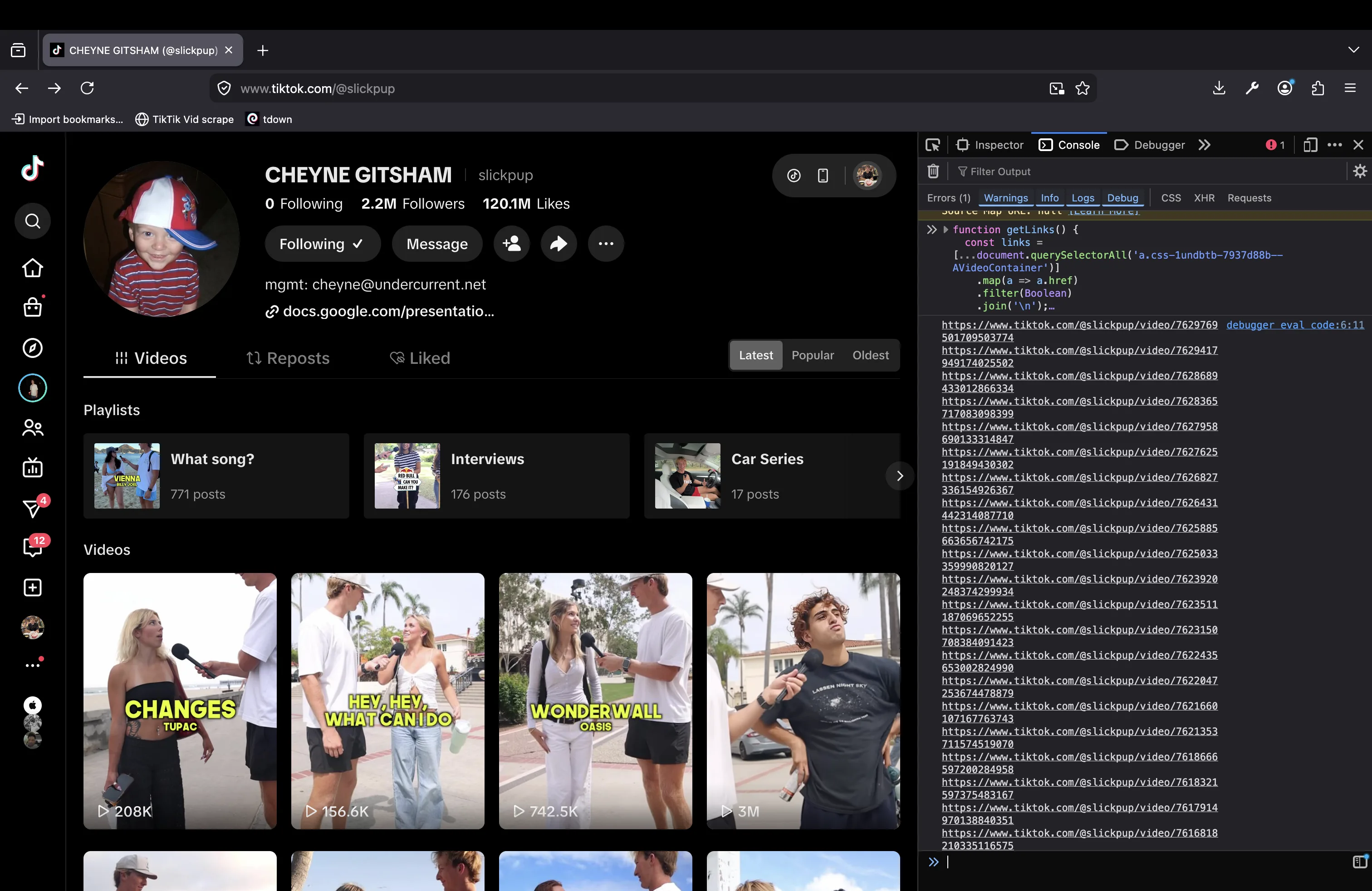Toggle the Debug console filter
Image resolution: width=1372 pixels, height=891 pixels.
point(1122,198)
